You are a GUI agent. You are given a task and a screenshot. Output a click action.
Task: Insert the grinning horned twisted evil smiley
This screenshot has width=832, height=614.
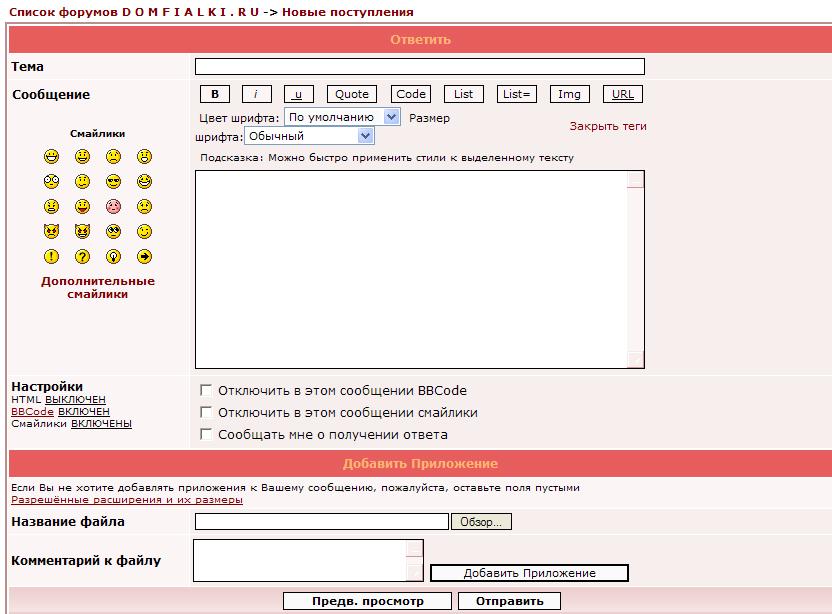pos(82,231)
